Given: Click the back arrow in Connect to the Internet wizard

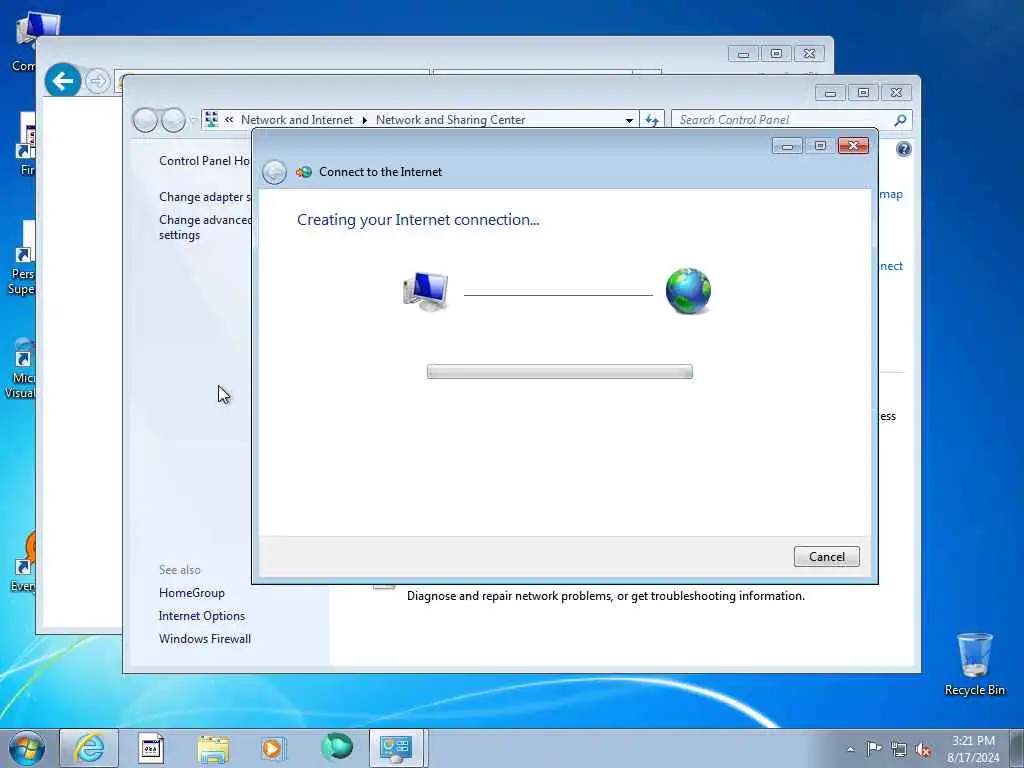Looking at the screenshot, I should (274, 172).
